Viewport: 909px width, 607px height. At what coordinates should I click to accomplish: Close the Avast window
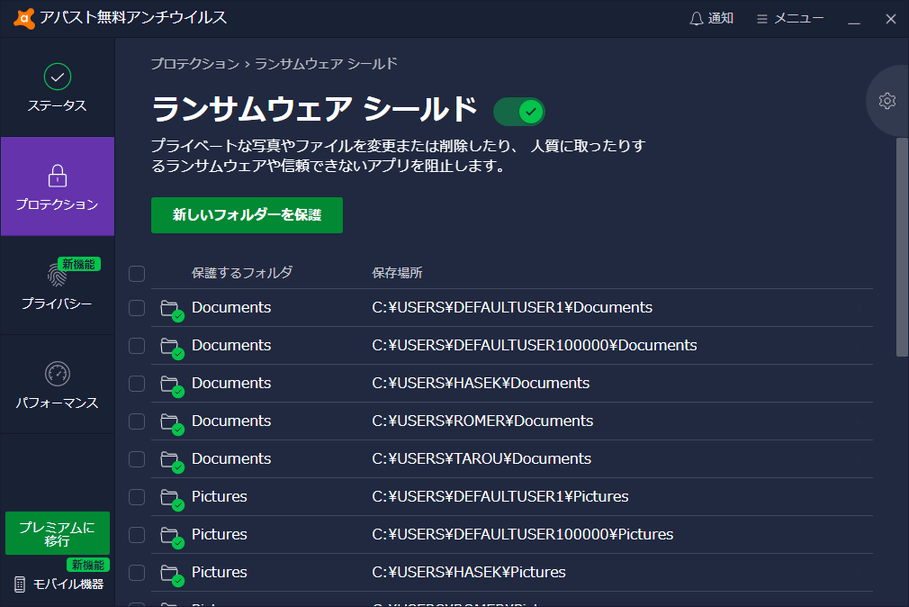point(891,19)
